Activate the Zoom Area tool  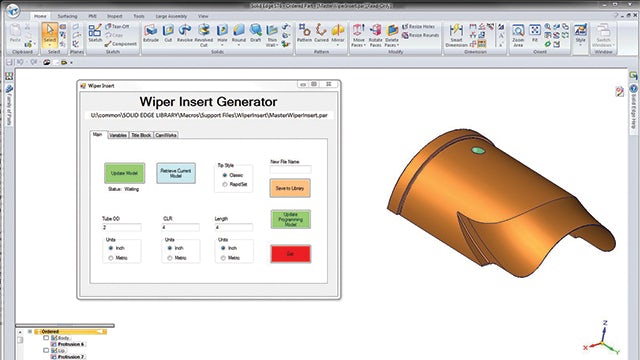tap(518, 35)
